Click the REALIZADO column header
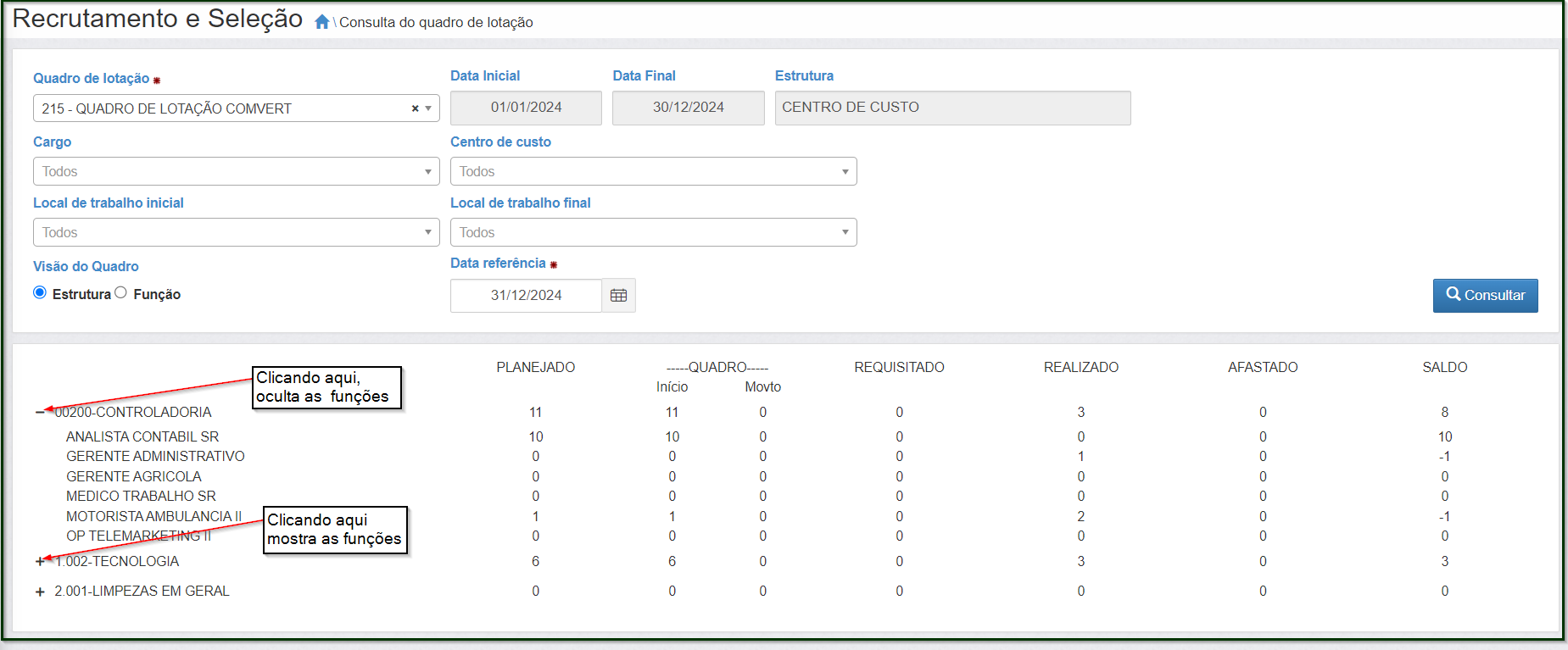The width and height of the screenshot is (1568, 650). tap(1081, 367)
